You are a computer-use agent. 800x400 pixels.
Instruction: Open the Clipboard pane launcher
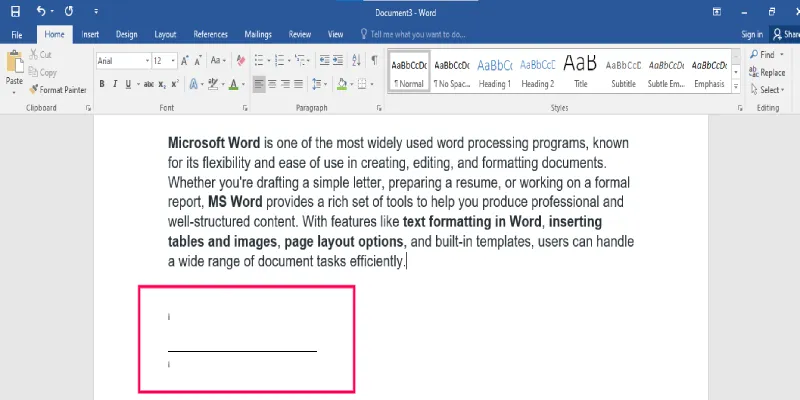88,108
